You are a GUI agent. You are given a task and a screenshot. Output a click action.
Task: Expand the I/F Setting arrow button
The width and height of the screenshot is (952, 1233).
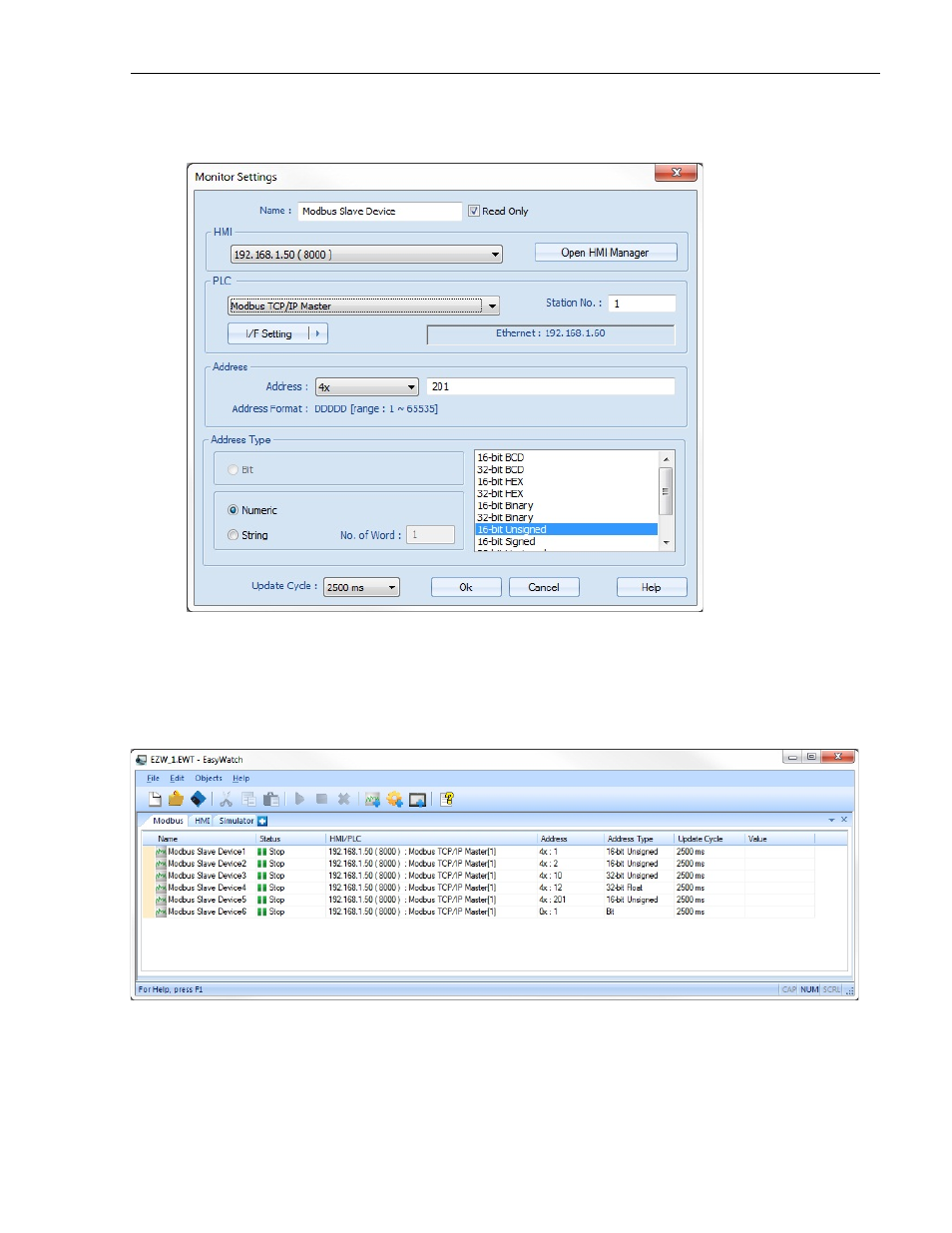pos(318,333)
